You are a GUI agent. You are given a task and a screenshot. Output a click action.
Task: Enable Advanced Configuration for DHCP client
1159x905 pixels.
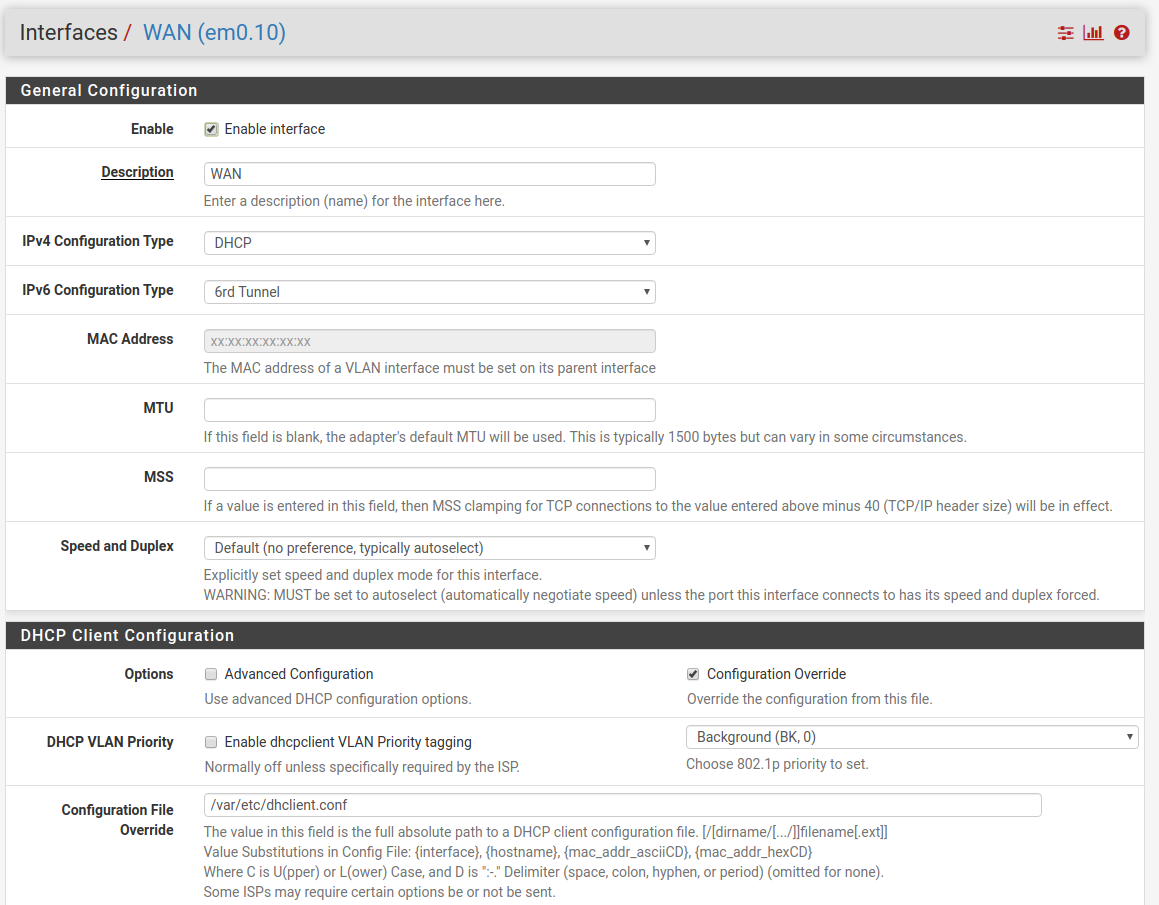(211, 674)
